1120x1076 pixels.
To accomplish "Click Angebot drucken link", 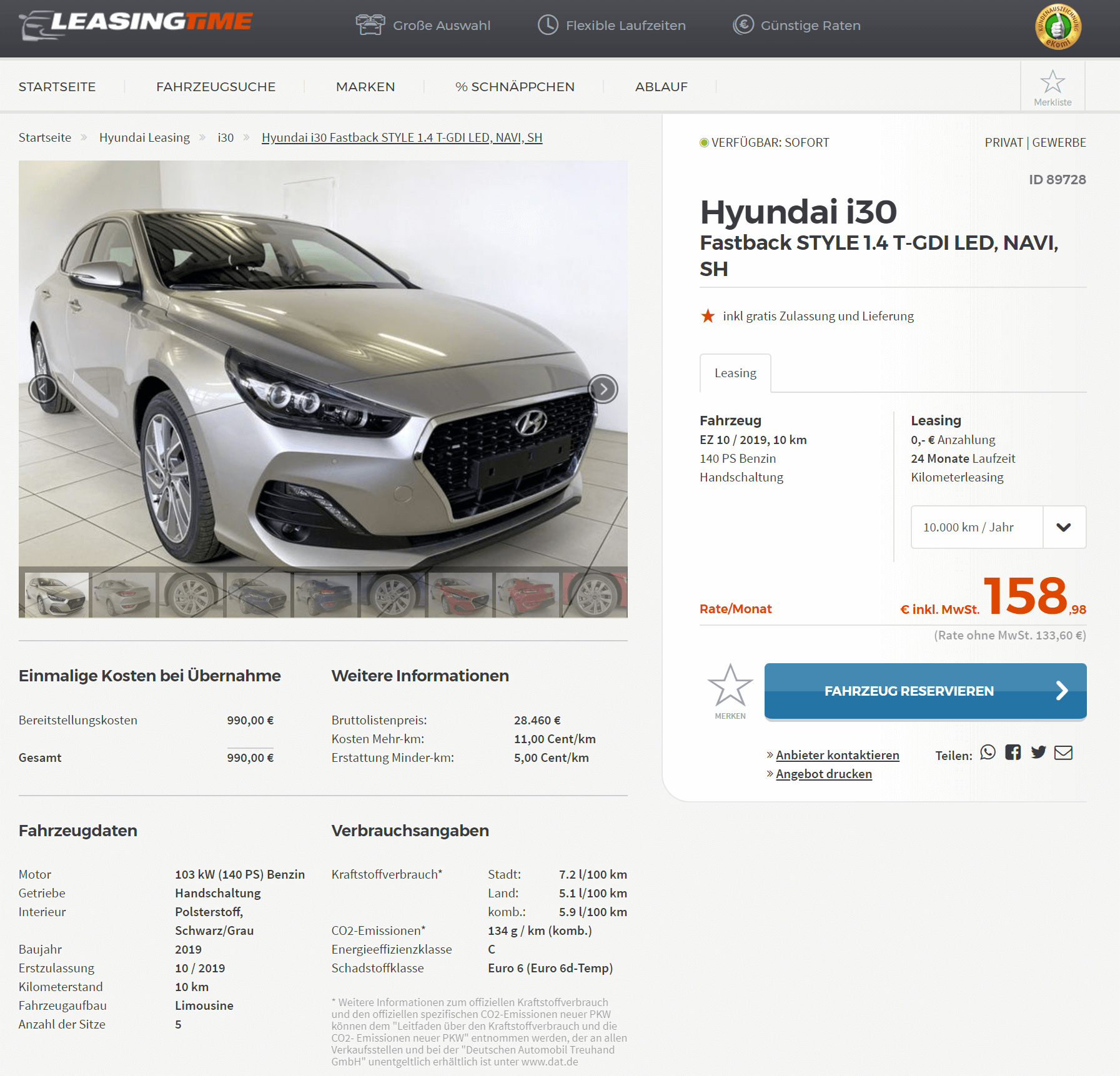I will [x=823, y=774].
